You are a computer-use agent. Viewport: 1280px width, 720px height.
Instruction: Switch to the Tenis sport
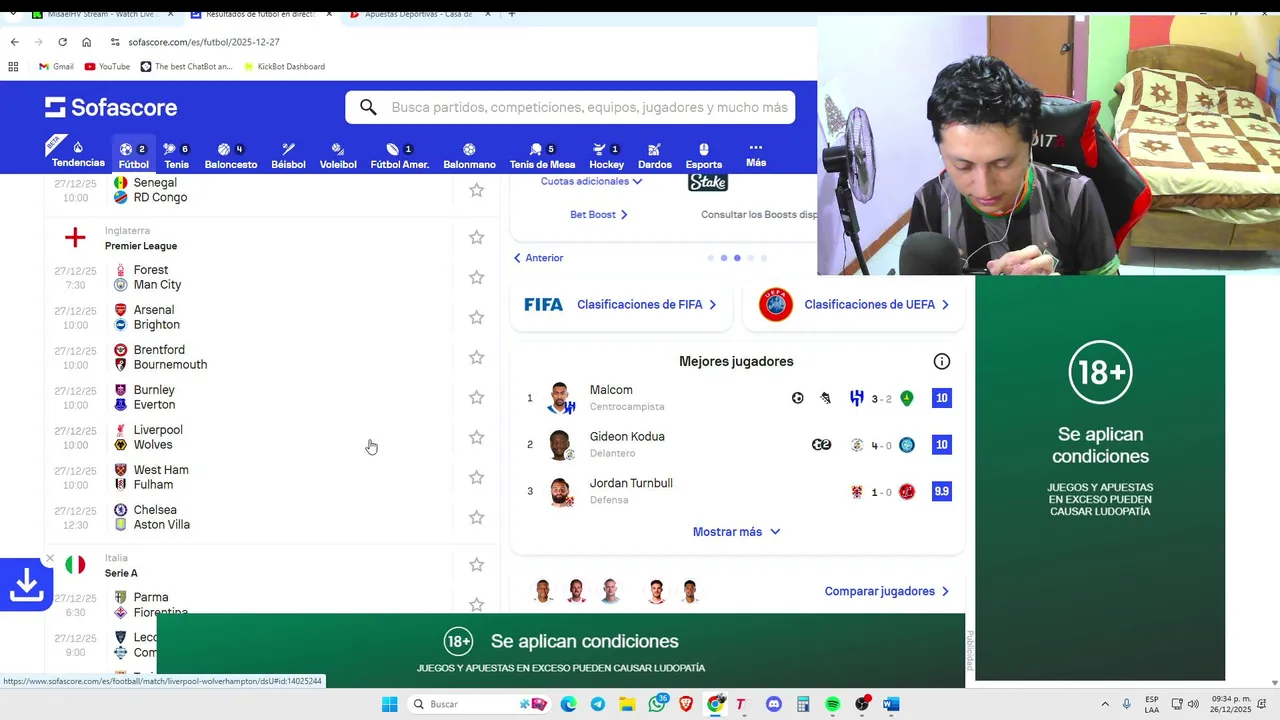pyautogui.click(x=176, y=154)
